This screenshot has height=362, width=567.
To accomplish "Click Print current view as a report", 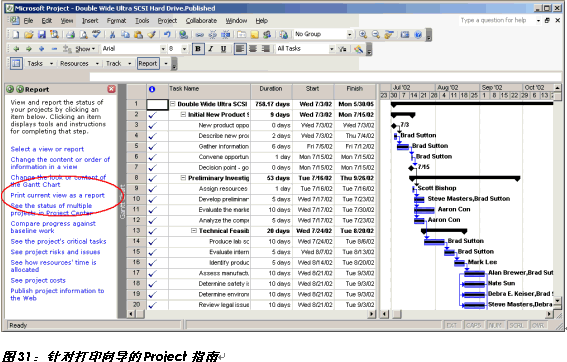I will tap(57, 195).
